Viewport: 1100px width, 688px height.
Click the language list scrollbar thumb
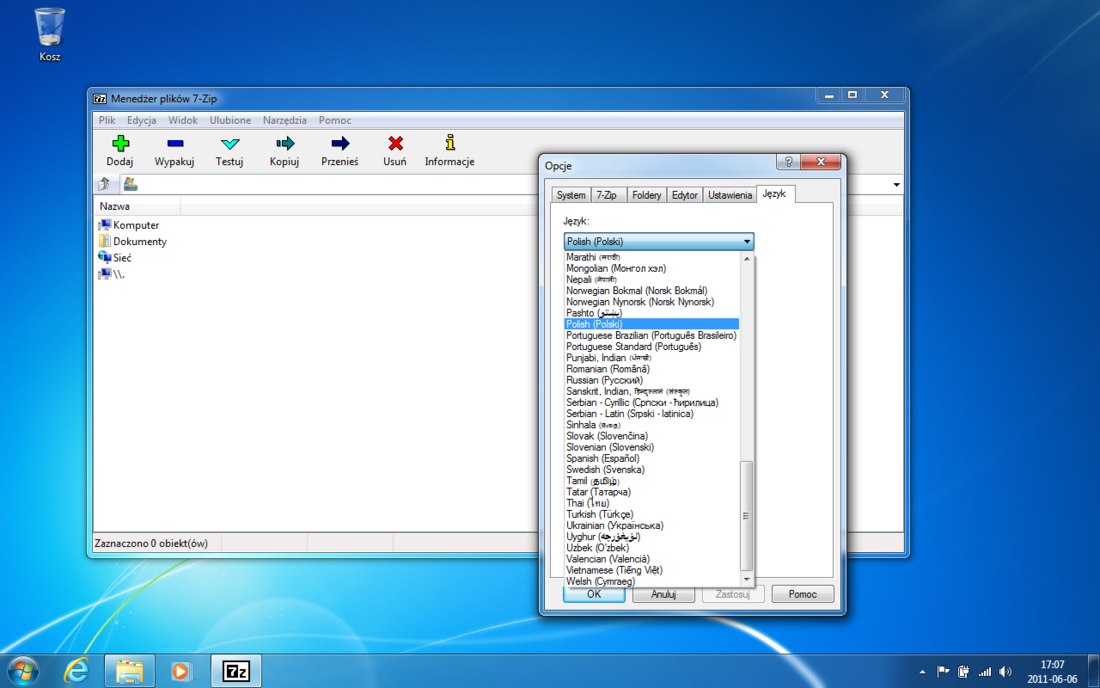(747, 516)
